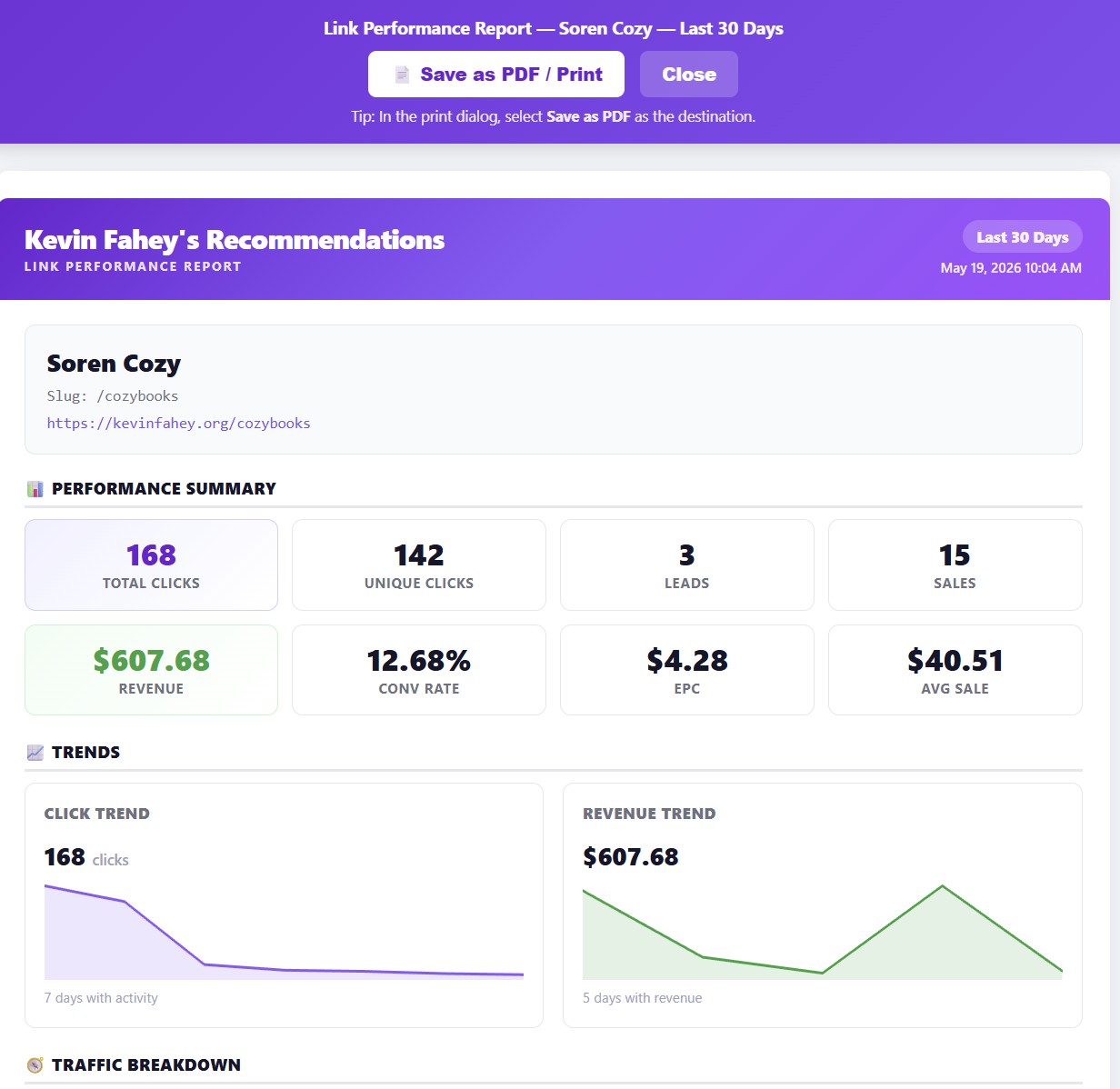Click the top bar report title text
1120x1089 pixels.
(554, 28)
